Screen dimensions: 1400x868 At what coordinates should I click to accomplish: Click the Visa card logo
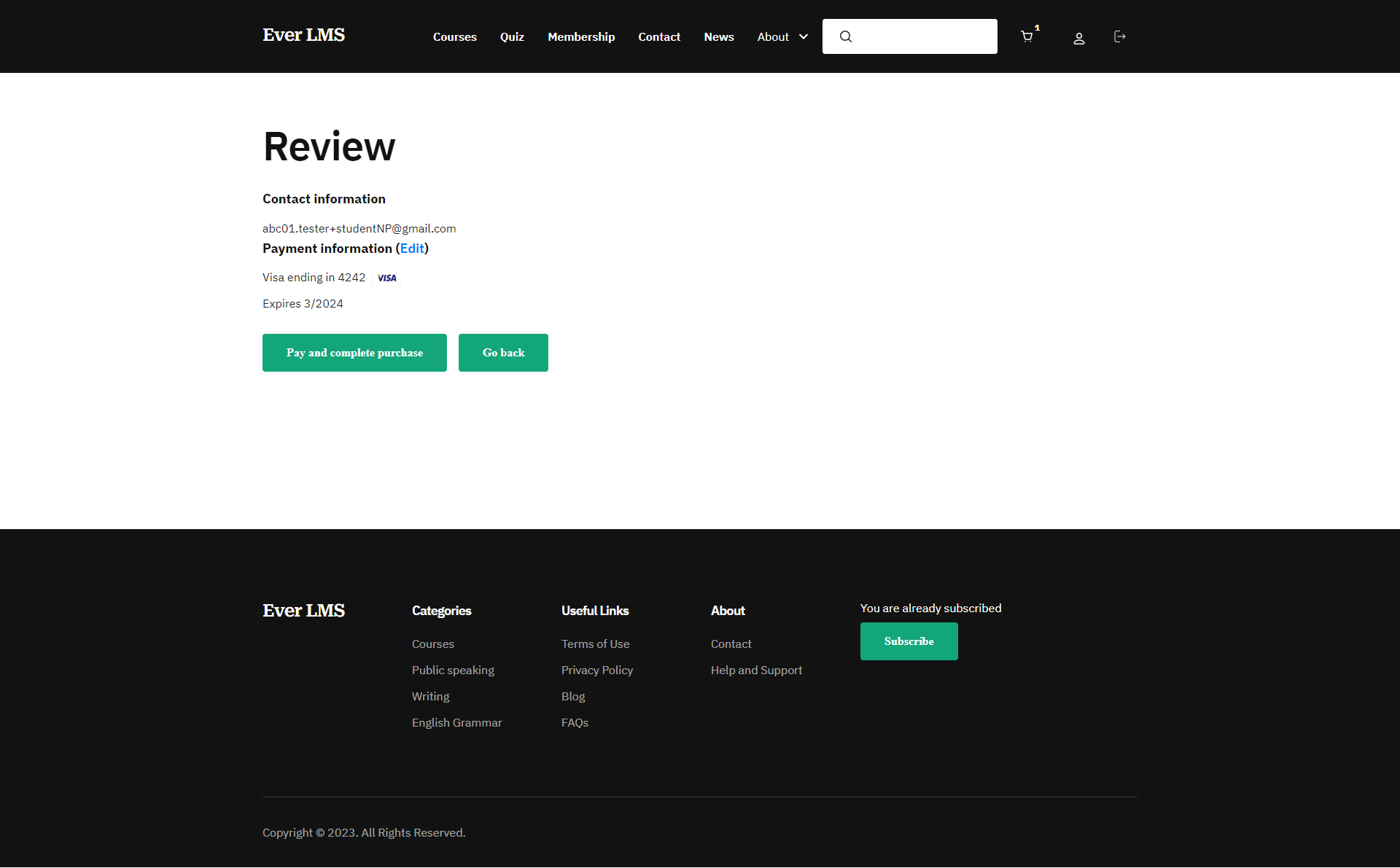click(x=386, y=278)
